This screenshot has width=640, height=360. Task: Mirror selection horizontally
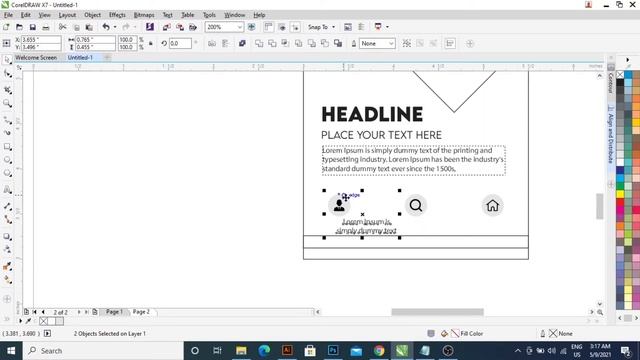(x=212, y=43)
